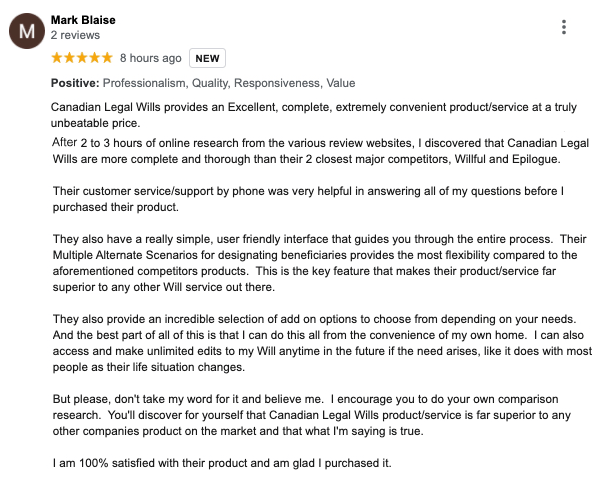Click the second gold rating star

[69, 58]
